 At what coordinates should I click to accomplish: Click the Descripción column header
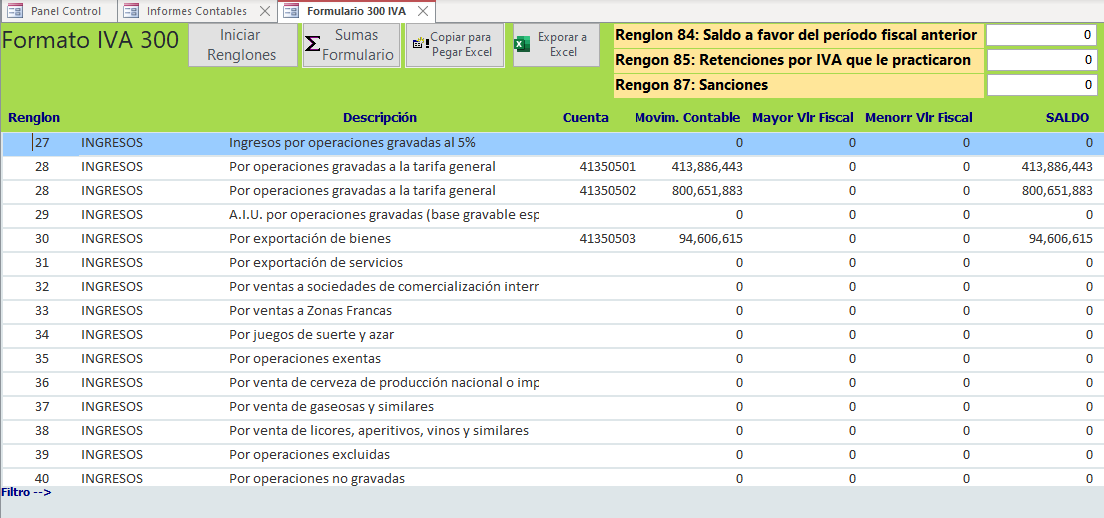pos(380,118)
